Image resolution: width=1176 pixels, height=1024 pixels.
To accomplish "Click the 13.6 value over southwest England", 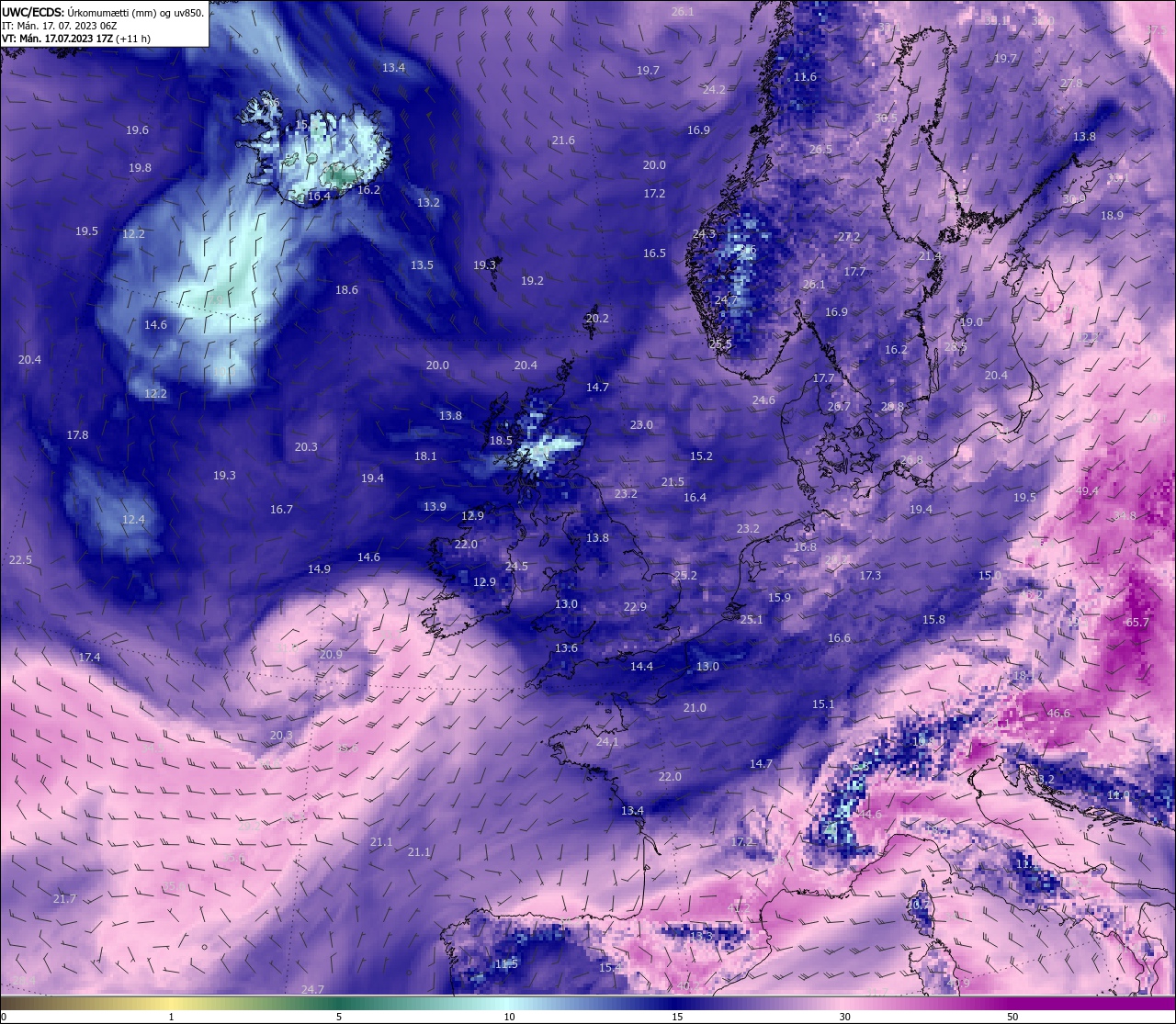I will click(x=566, y=648).
